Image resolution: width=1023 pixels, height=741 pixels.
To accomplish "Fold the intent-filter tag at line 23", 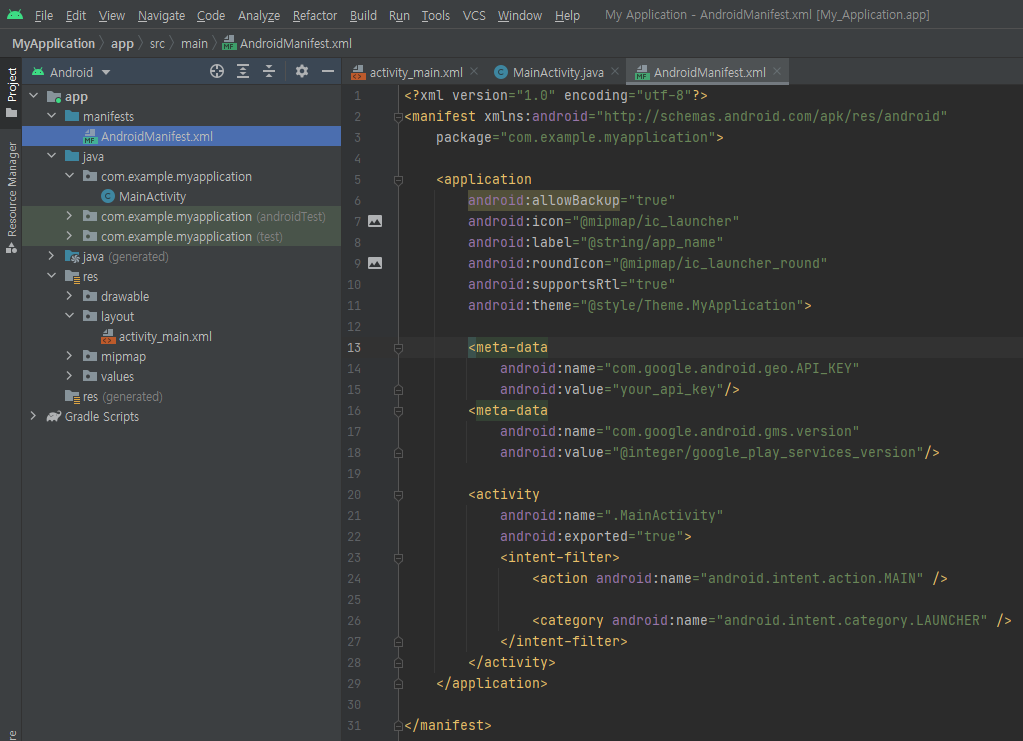I will 398,558.
